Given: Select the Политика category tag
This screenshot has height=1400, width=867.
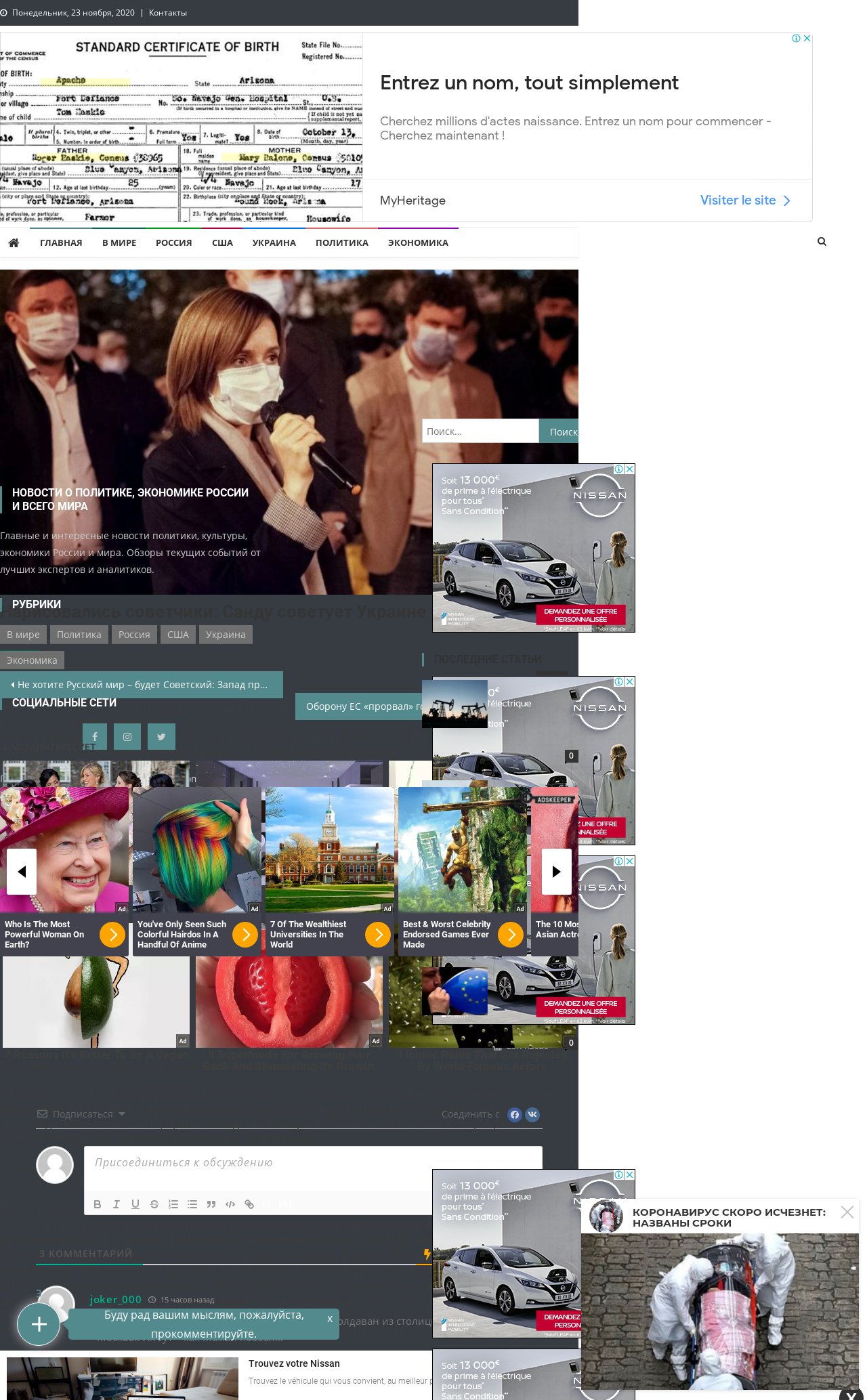Looking at the screenshot, I should (79, 635).
